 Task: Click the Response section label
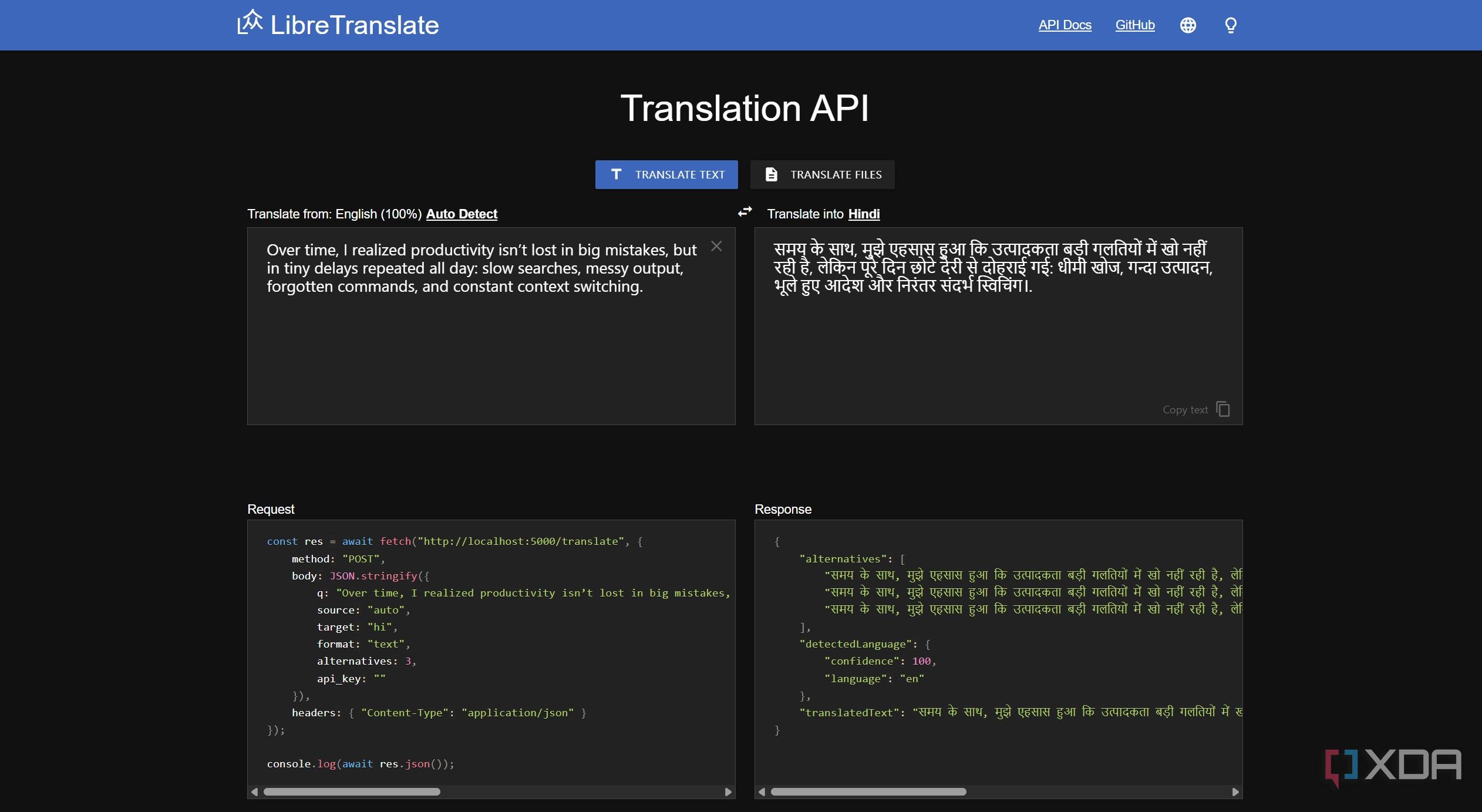(x=783, y=509)
